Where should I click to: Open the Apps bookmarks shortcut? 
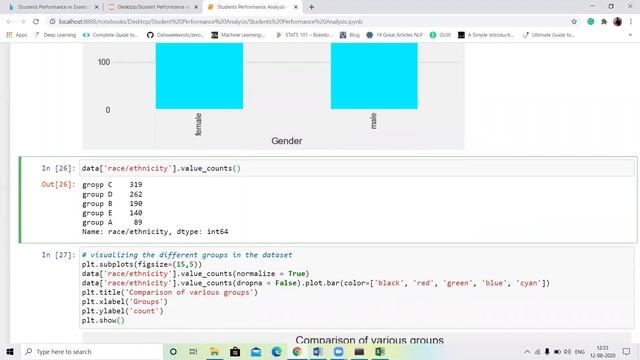[x=17, y=35]
